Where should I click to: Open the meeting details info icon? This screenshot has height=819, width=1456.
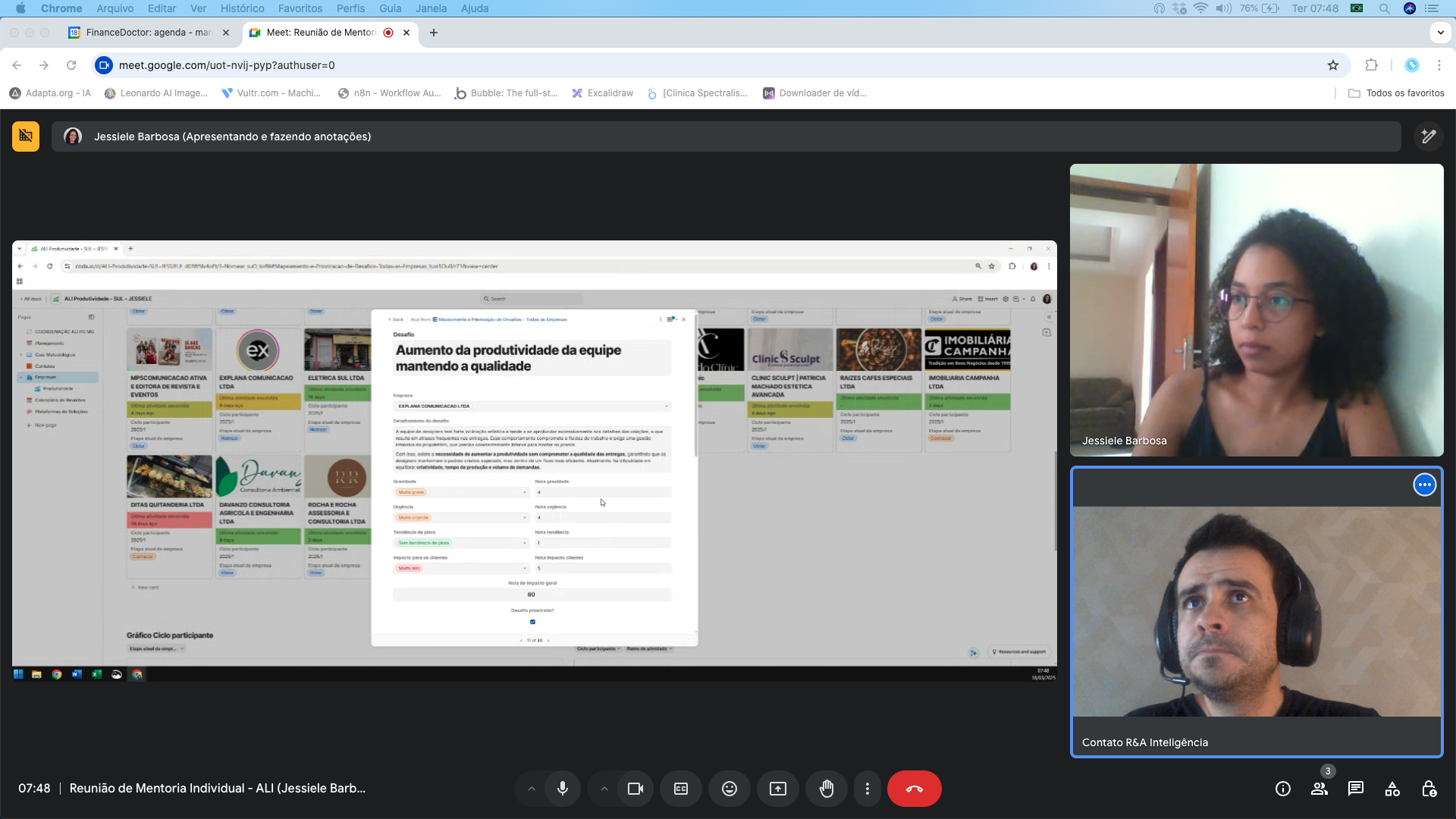[1283, 789]
